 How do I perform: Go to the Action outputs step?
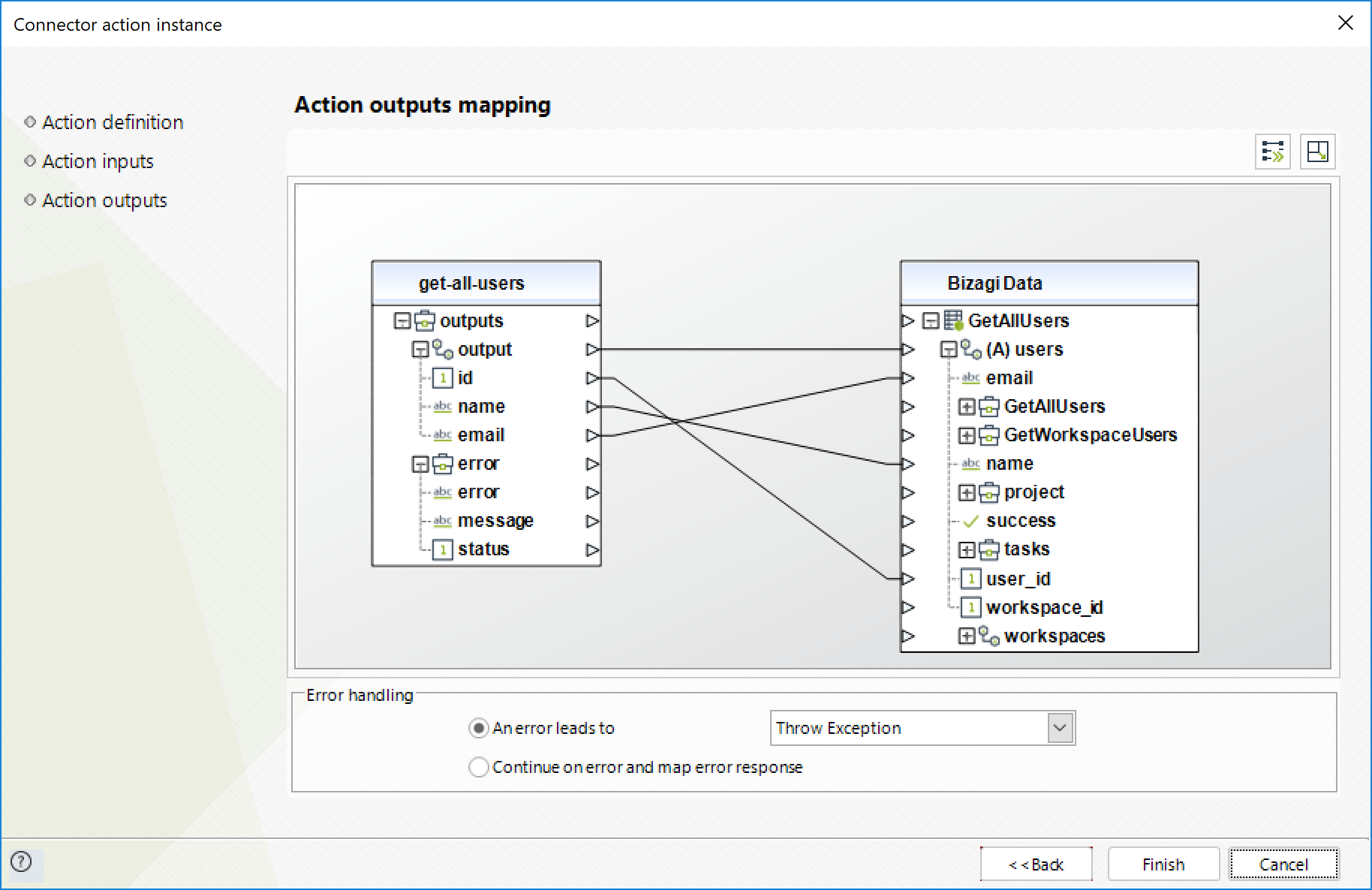[x=104, y=200]
